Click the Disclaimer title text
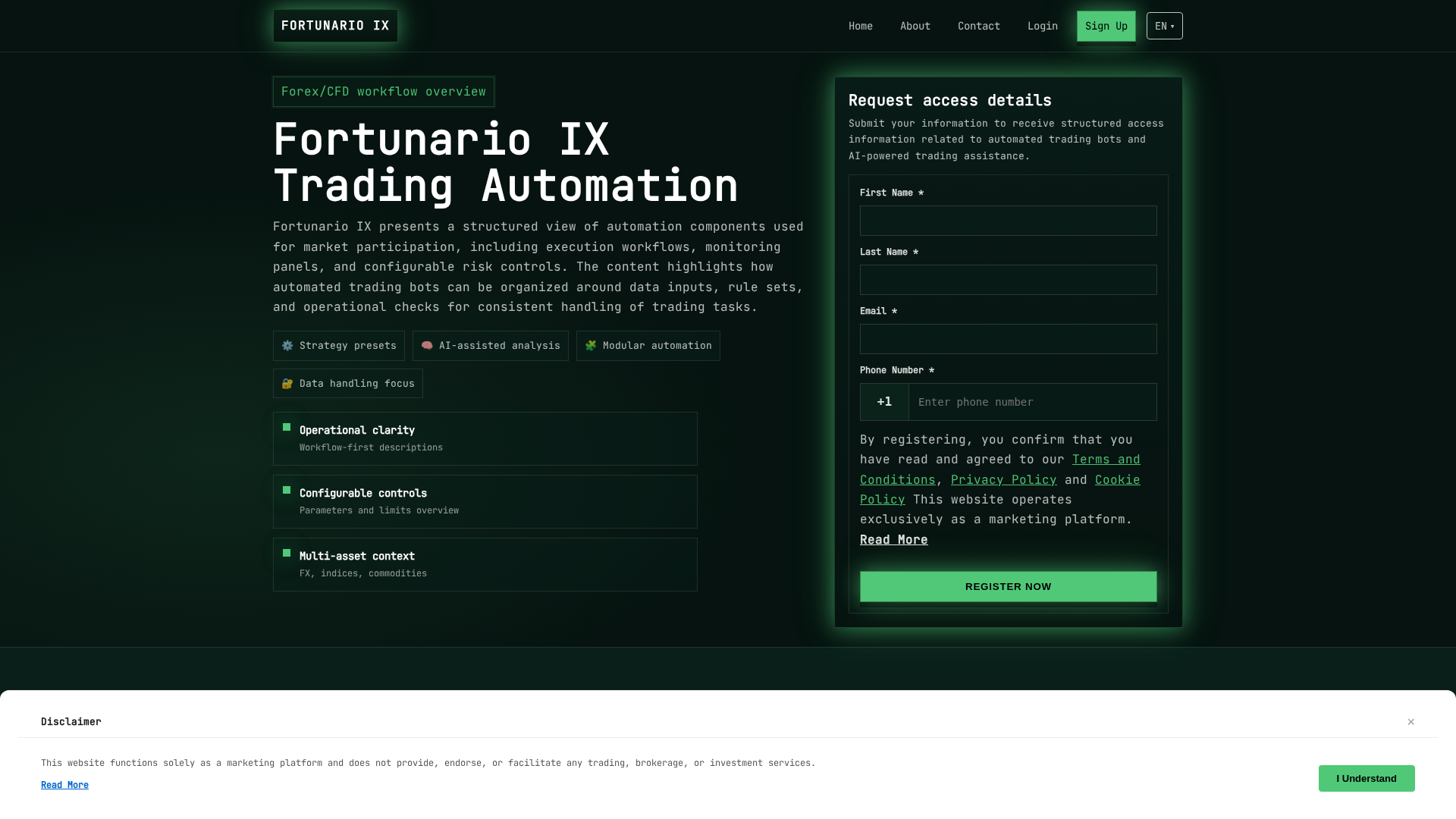Screen dimensions: 1456x819 (x=71, y=722)
